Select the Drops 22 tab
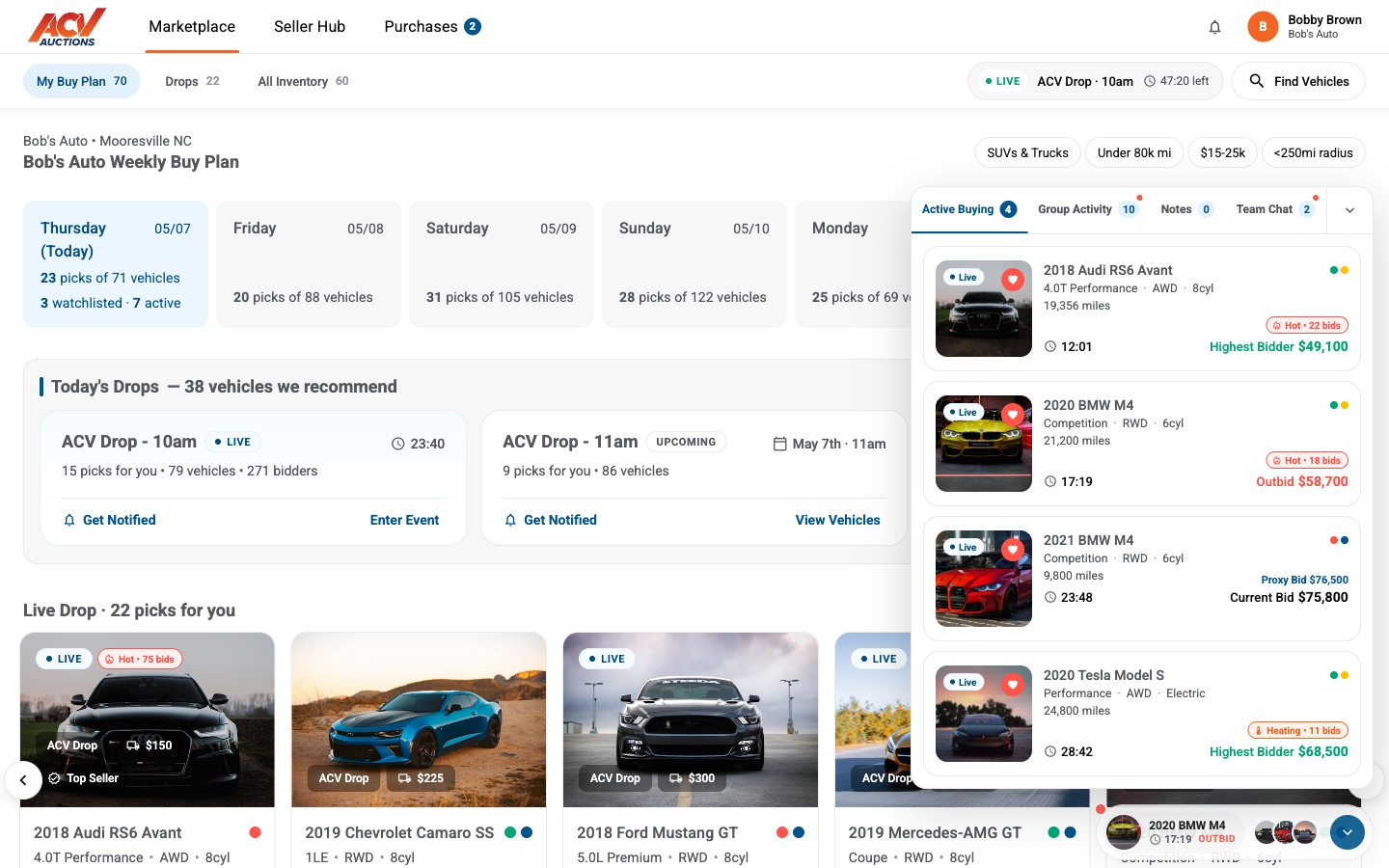This screenshot has width=1389, height=868. point(192,81)
